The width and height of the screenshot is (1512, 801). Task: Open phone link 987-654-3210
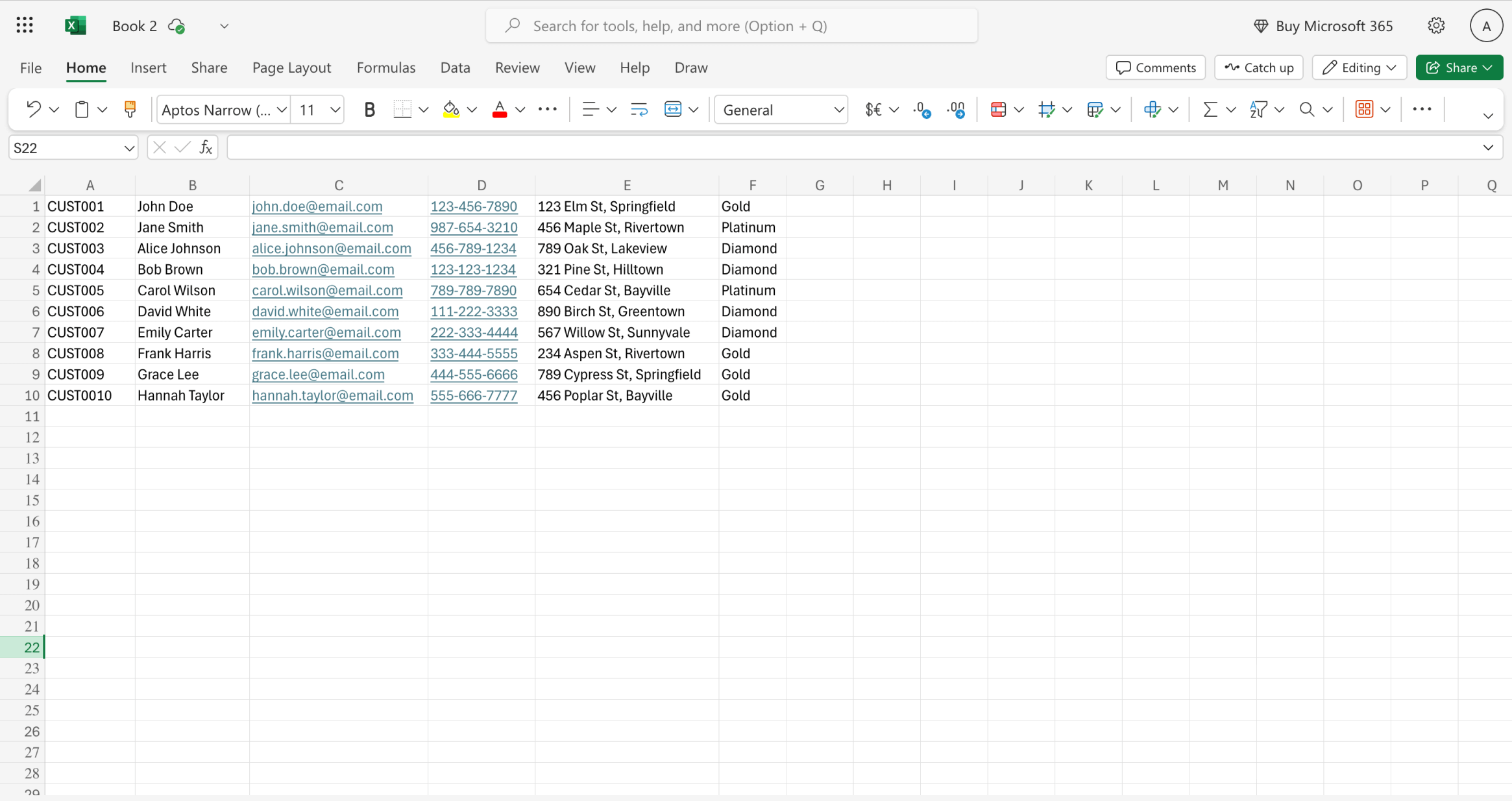[474, 227]
